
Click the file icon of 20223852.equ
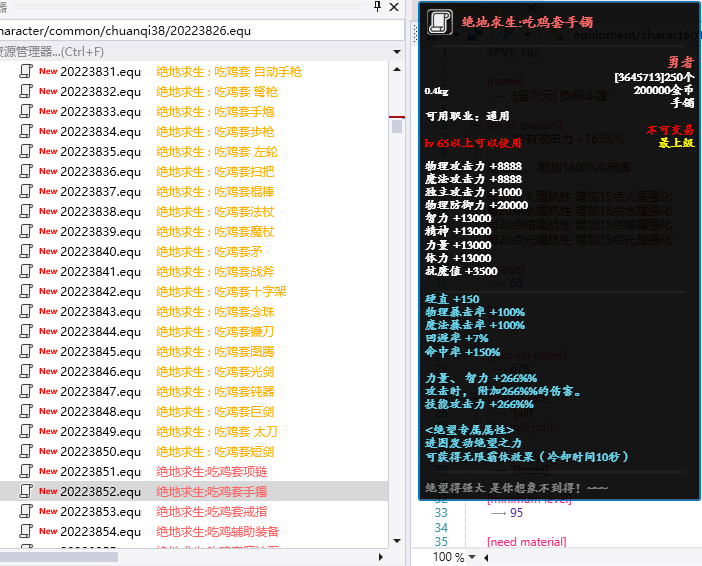(x=26, y=492)
